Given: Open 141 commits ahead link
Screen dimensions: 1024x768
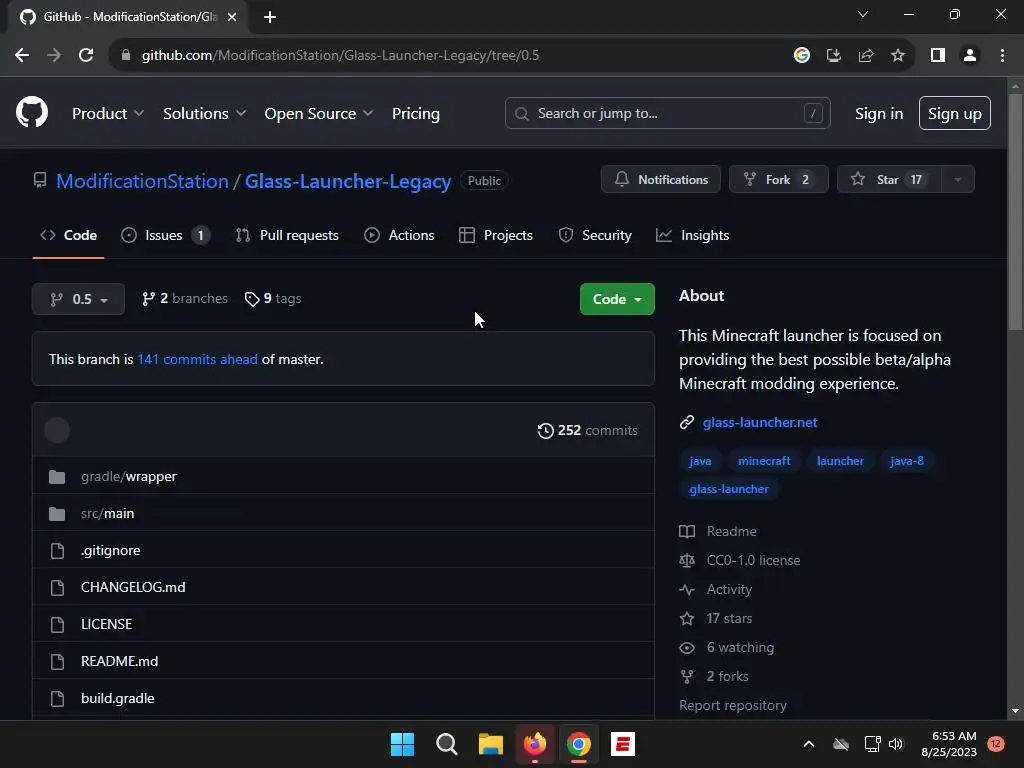Looking at the screenshot, I should [x=197, y=359].
